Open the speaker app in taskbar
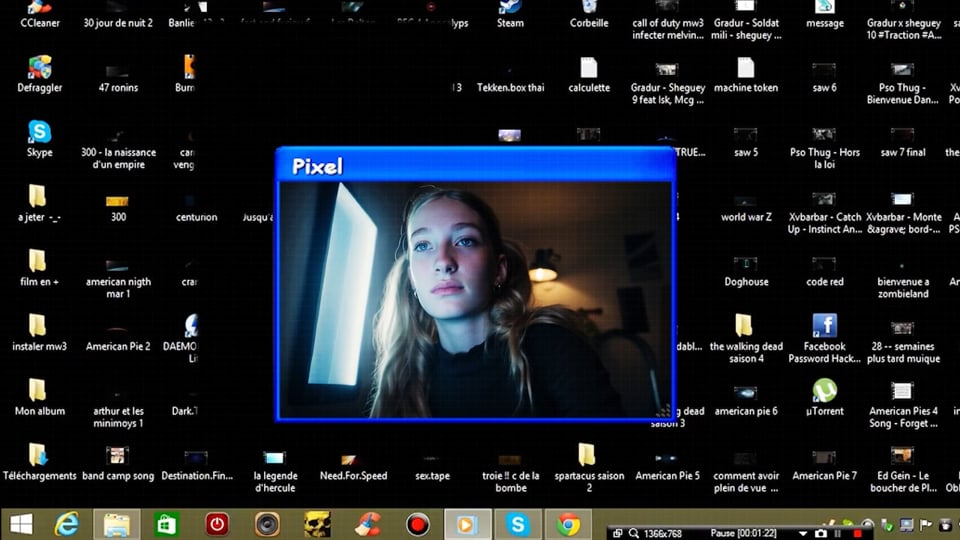The height and width of the screenshot is (540, 960). coord(267,525)
